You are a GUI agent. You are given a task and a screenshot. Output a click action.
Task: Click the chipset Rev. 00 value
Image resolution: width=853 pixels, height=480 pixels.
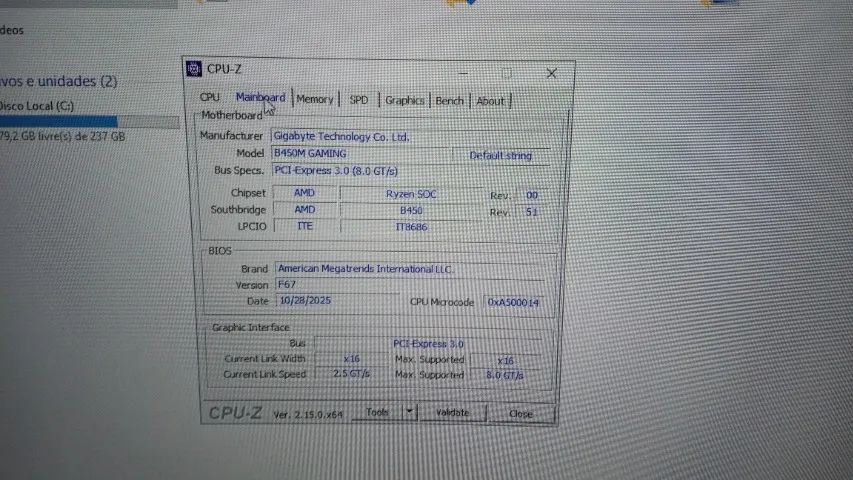531,195
